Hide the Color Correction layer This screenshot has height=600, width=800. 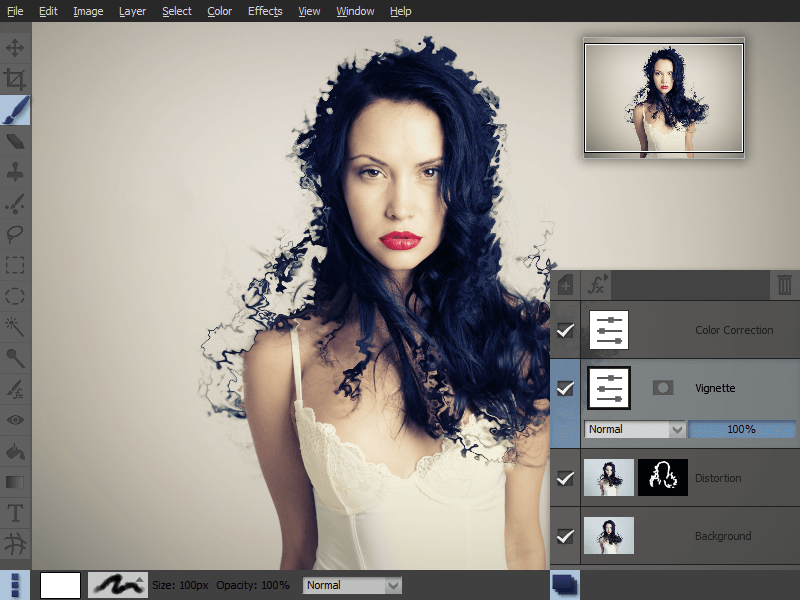565,330
